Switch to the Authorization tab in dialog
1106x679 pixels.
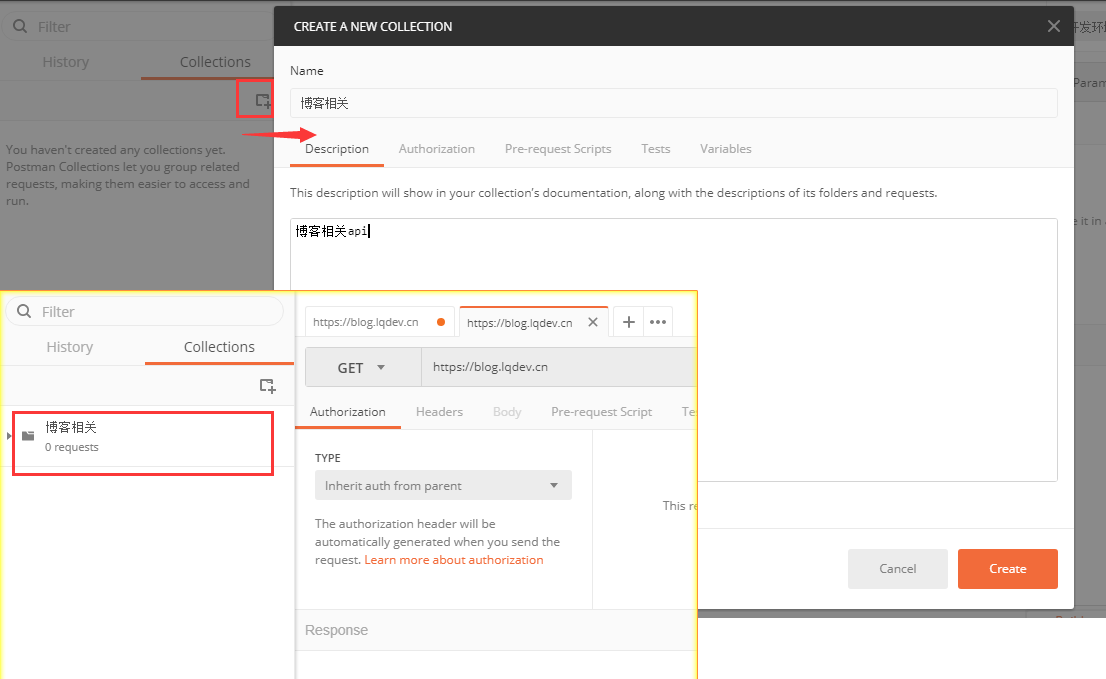point(437,149)
